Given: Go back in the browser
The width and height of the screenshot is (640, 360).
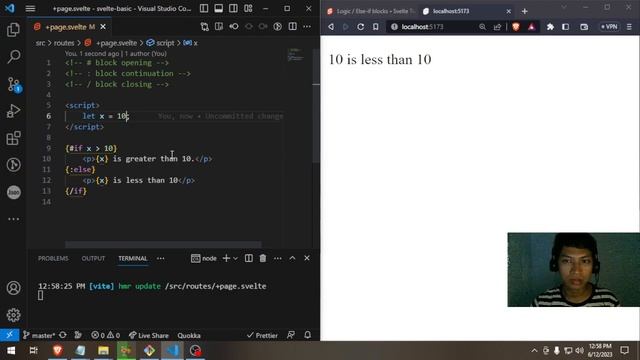Looking at the screenshot, I should (x=331, y=27).
